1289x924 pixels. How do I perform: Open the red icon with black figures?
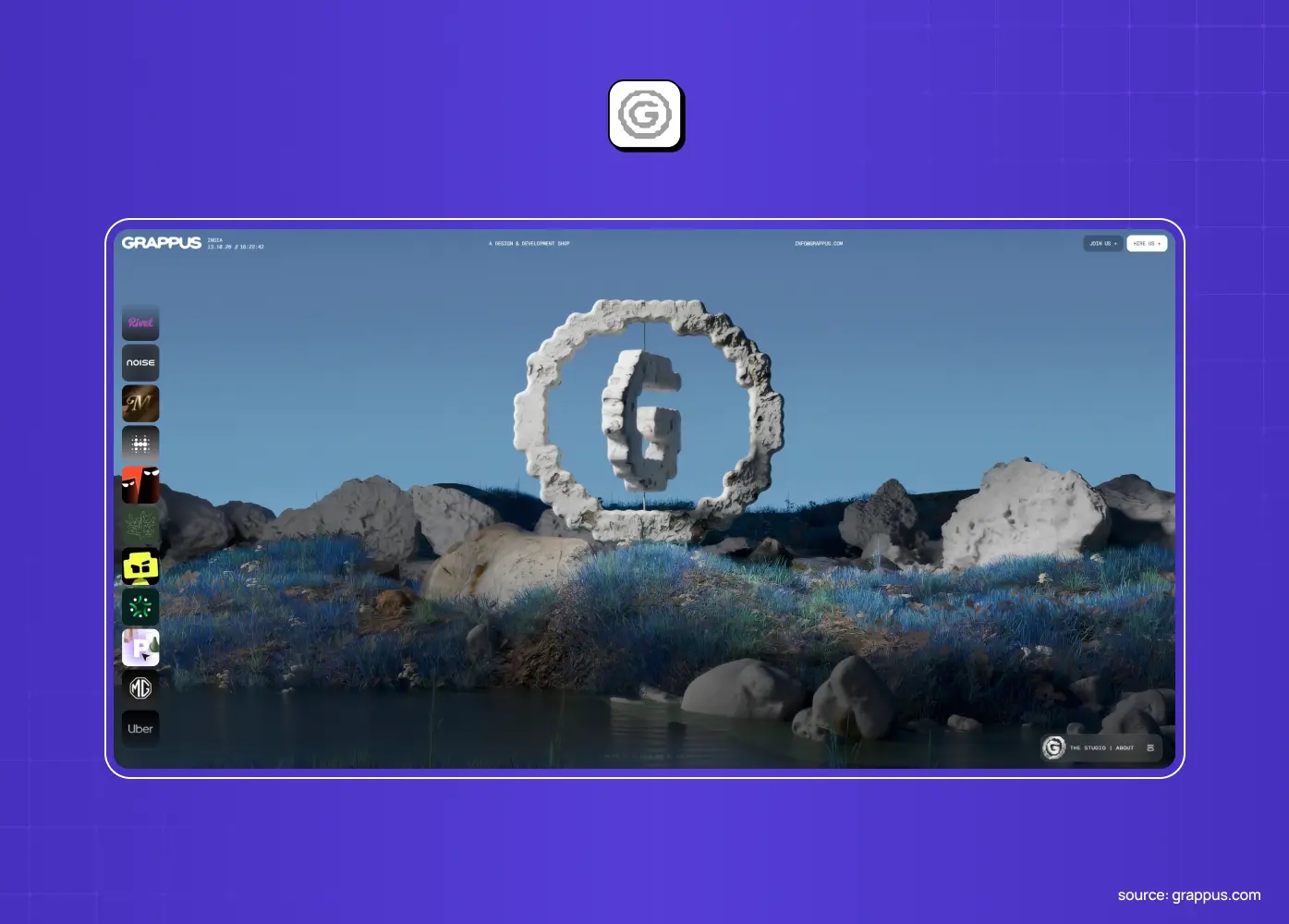tap(140, 485)
